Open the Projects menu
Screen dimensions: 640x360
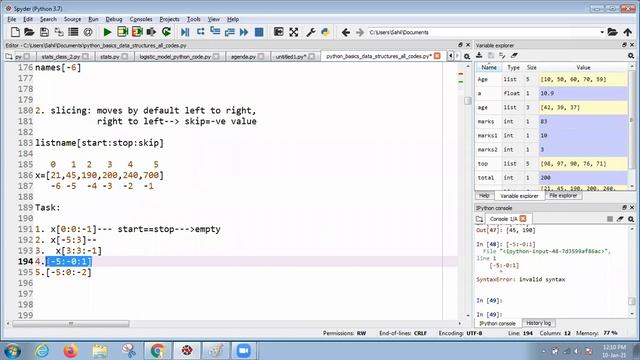pos(169,19)
